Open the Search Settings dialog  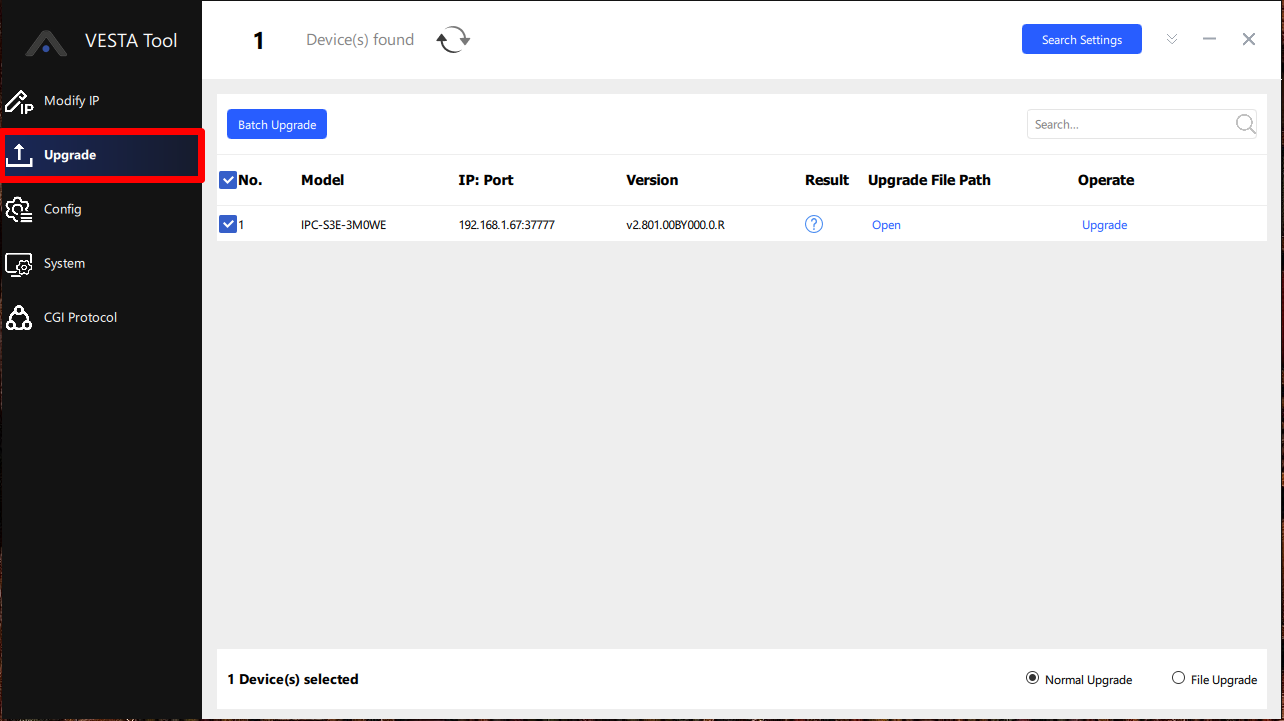pyautogui.click(x=1081, y=39)
